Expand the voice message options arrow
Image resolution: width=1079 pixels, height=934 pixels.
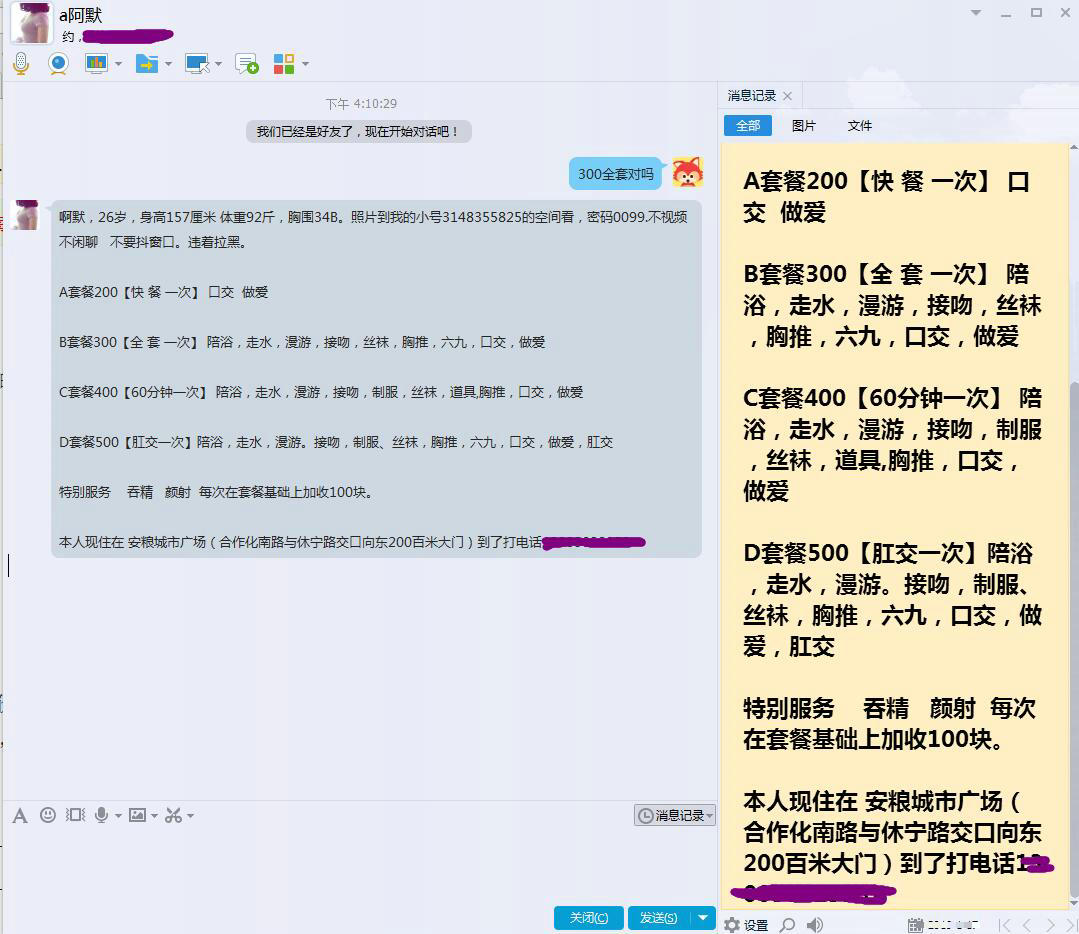pos(118,816)
